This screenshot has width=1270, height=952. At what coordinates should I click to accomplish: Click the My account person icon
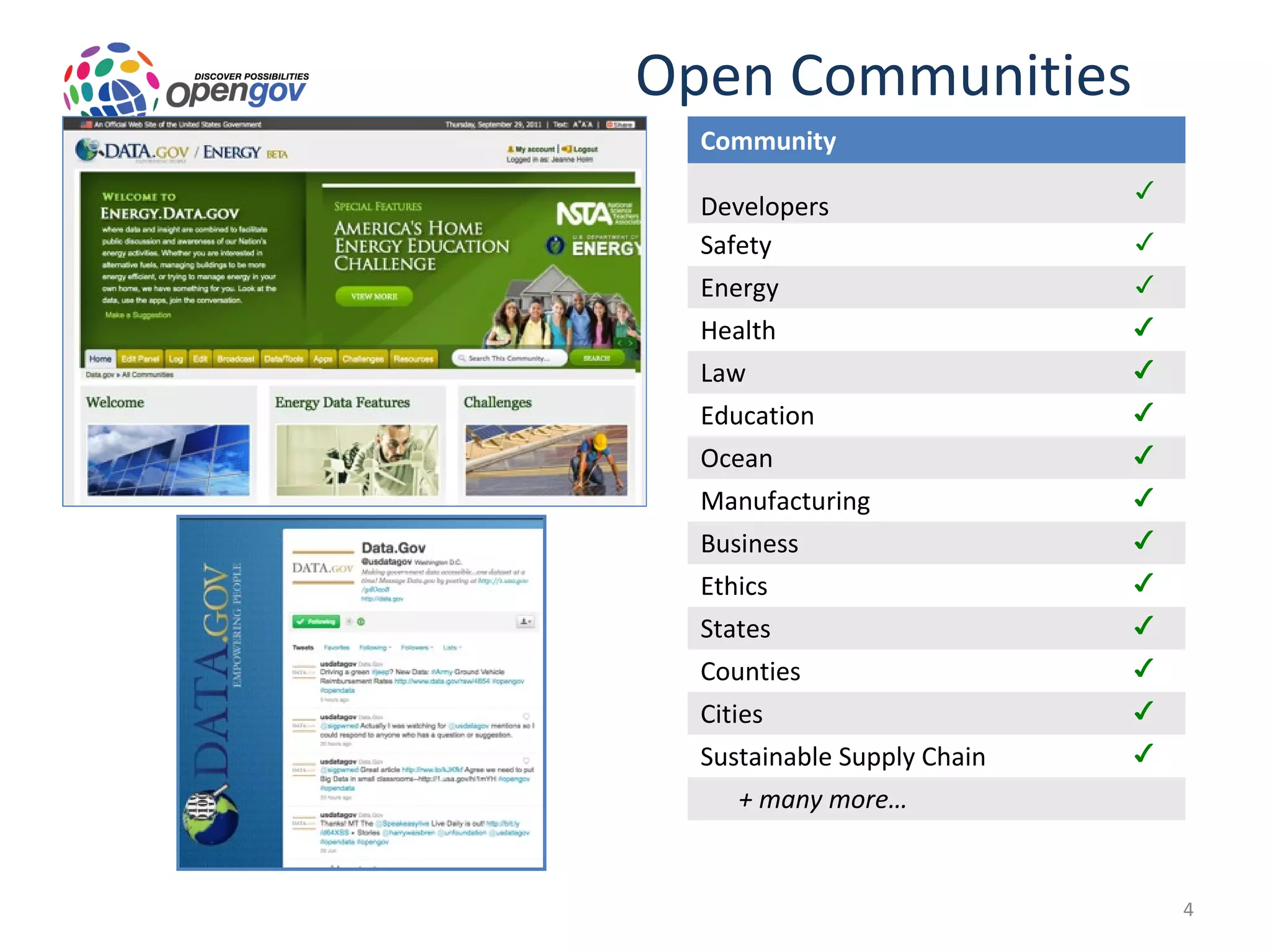511,149
